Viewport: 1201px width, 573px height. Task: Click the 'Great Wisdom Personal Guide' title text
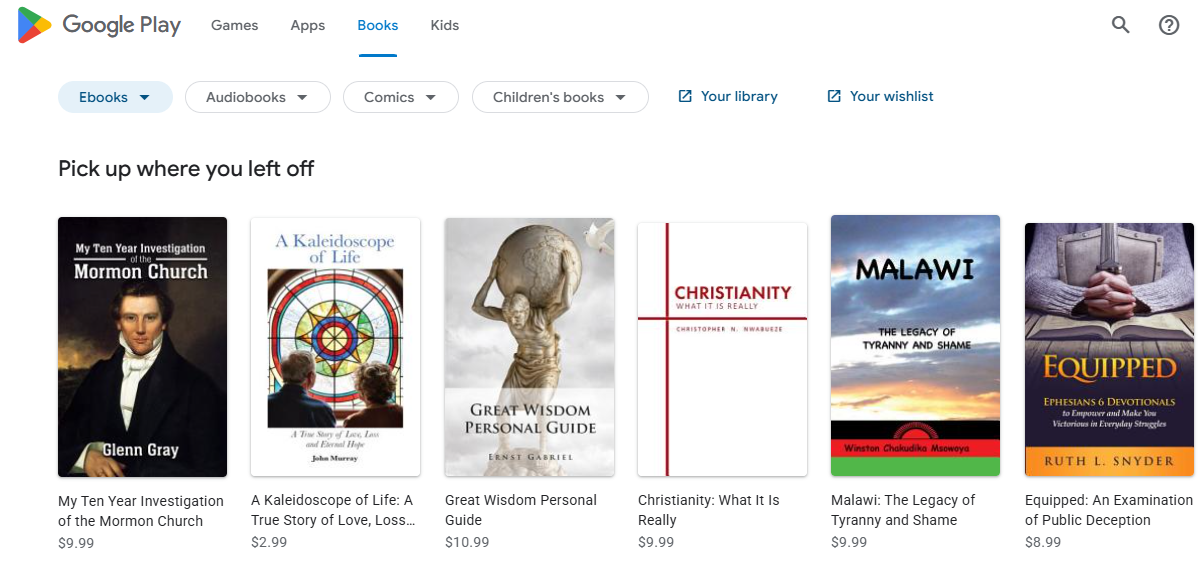tap(521, 510)
